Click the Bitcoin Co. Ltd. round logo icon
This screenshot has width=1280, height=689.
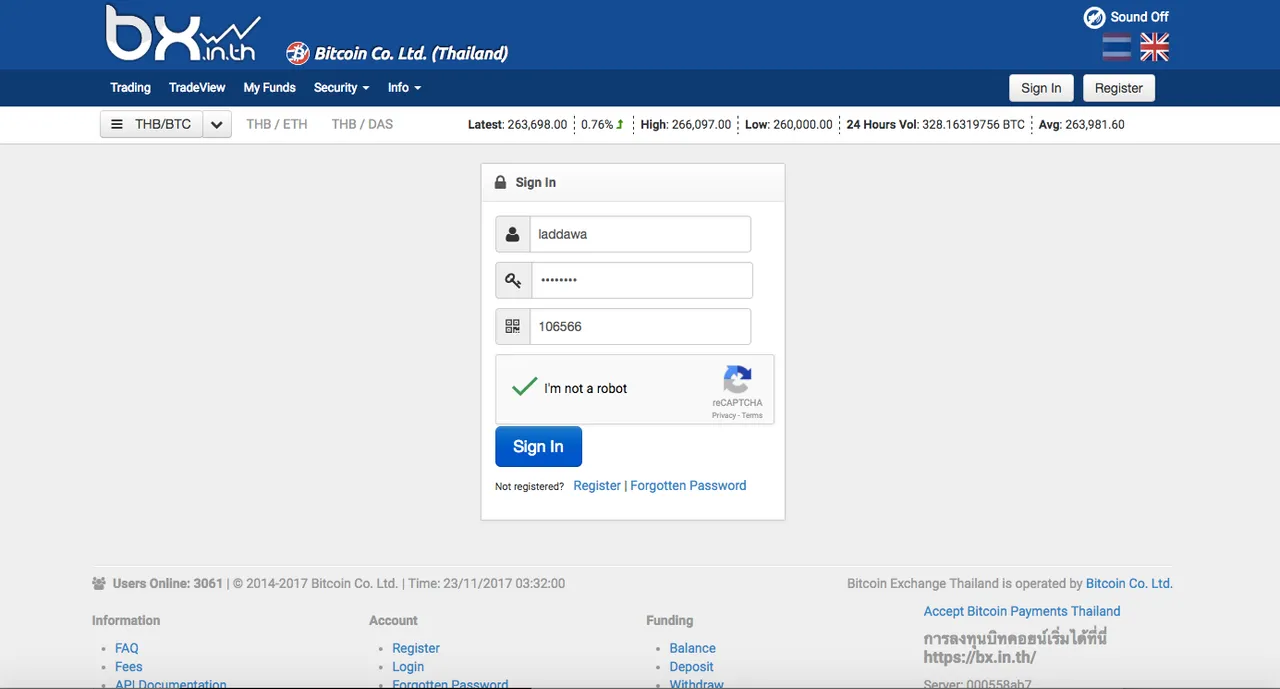[297, 53]
